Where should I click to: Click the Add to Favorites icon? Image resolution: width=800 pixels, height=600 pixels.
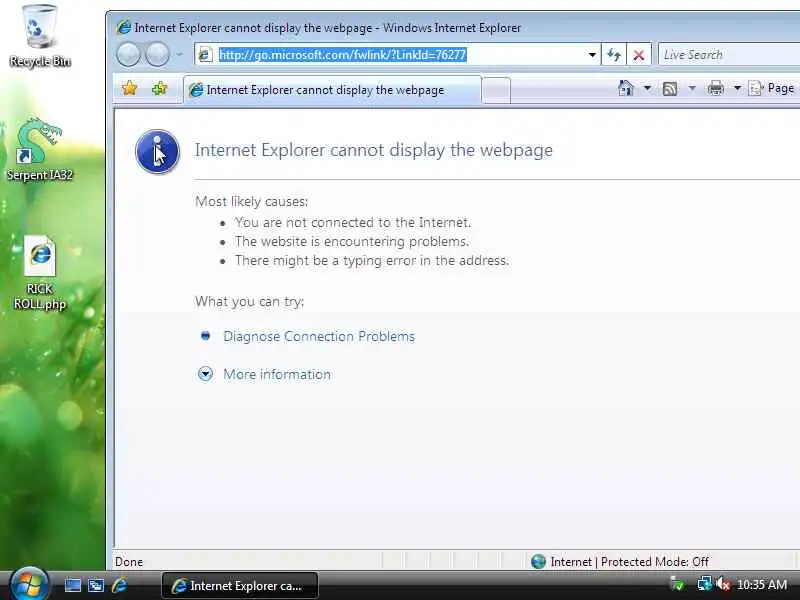coord(160,89)
